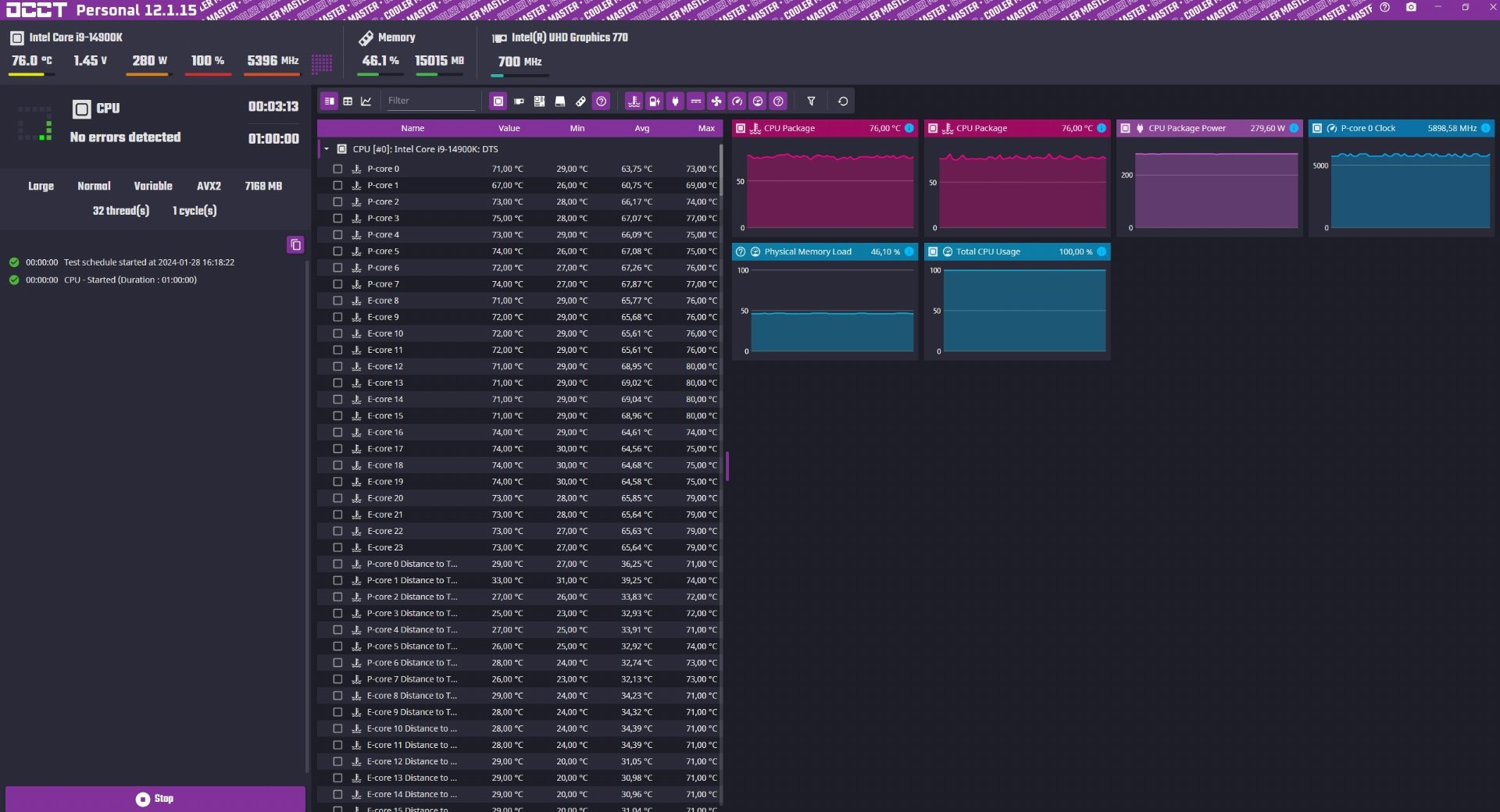The width and height of the screenshot is (1500, 812).
Task: Click the Filter text field
Action: tap(430, 101)
